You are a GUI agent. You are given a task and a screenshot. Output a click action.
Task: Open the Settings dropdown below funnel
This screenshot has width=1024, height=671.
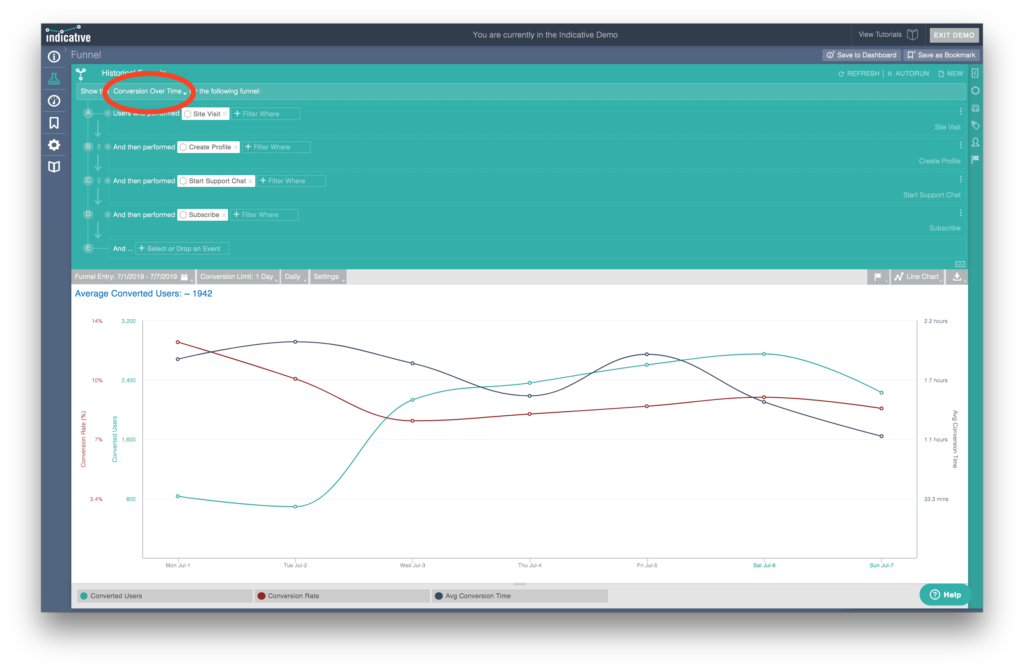(x=328, y=277)
